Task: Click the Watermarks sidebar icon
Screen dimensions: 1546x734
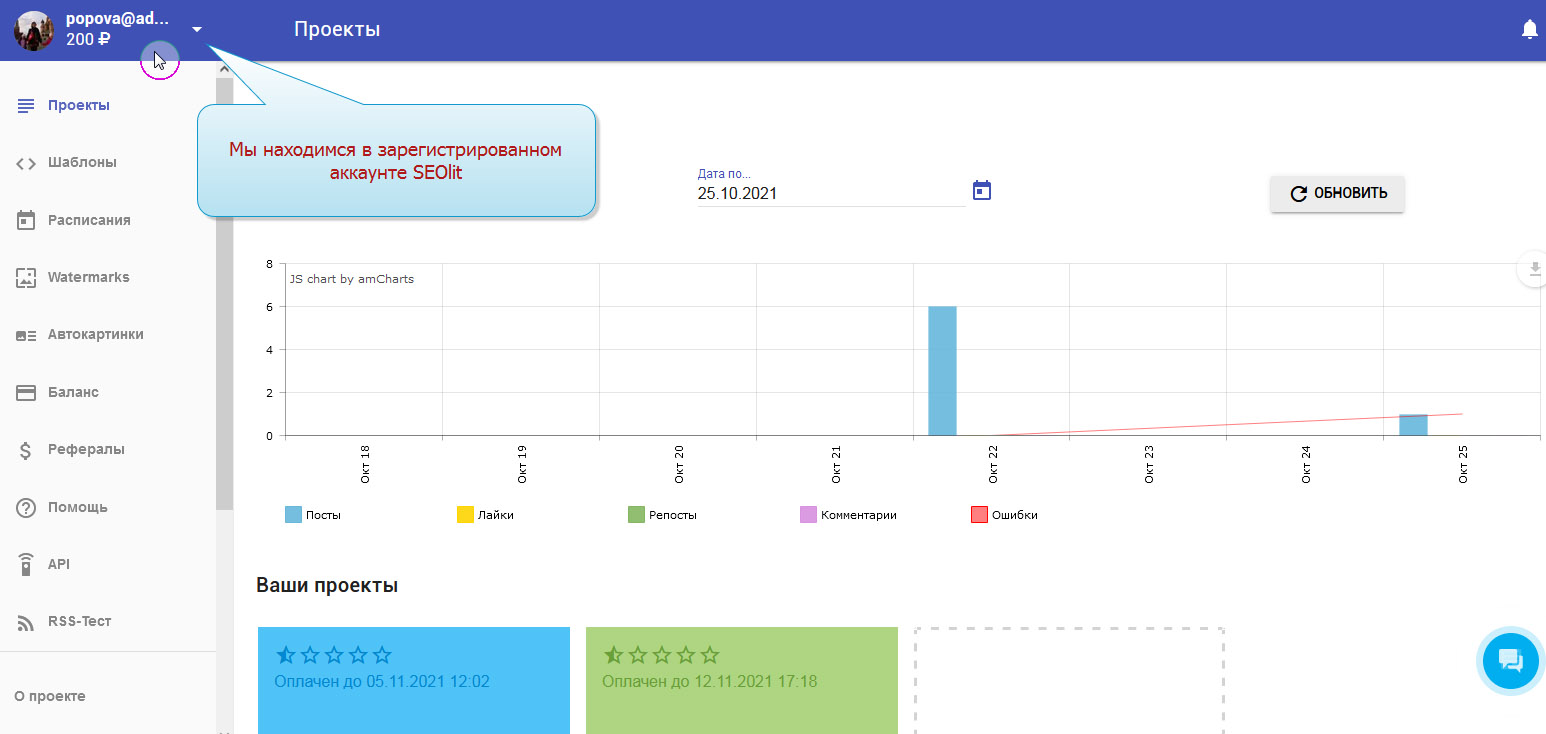Action: pyautogui.click(x=27, y=278)
